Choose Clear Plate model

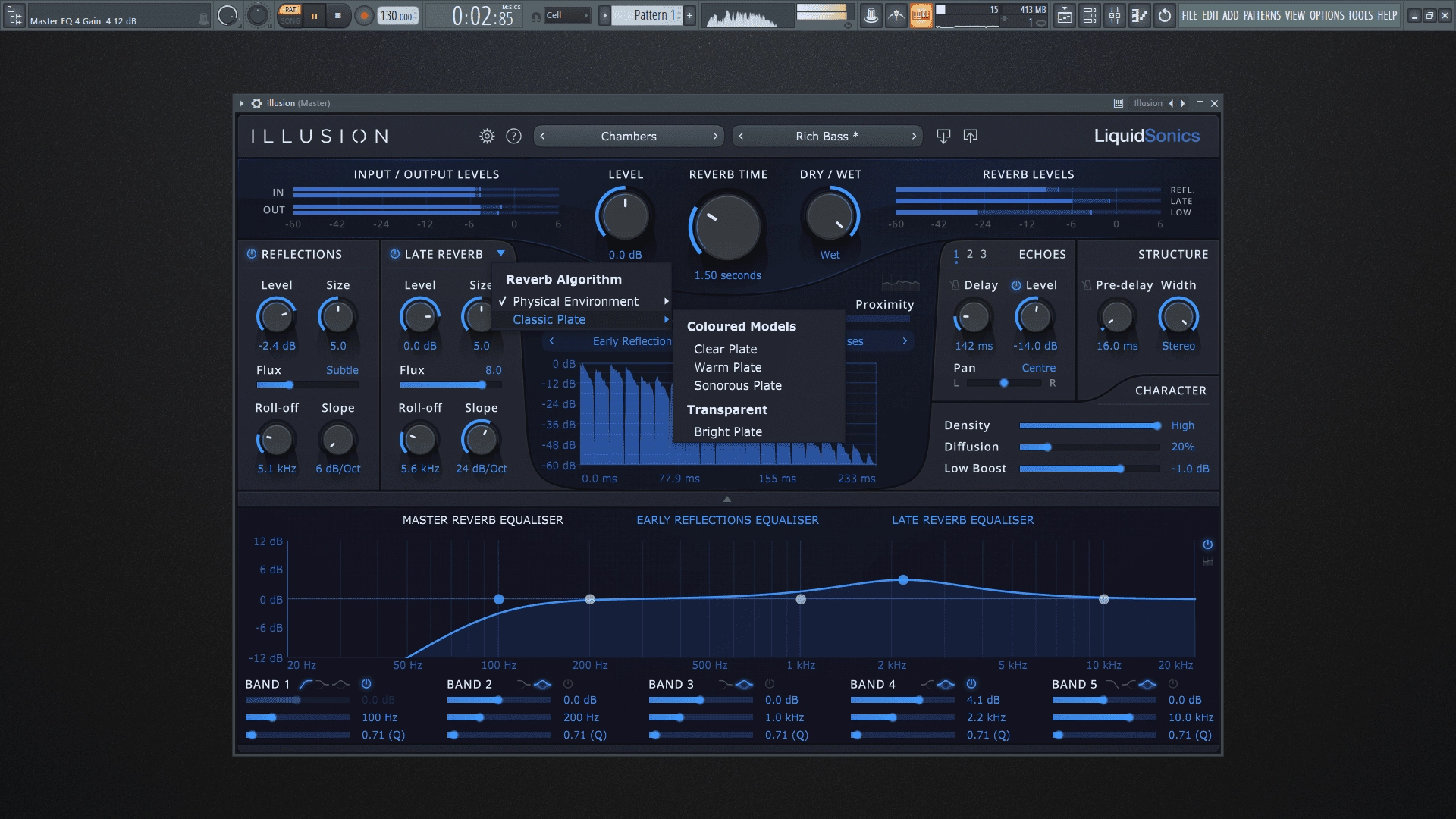click(x=726, y=349)
